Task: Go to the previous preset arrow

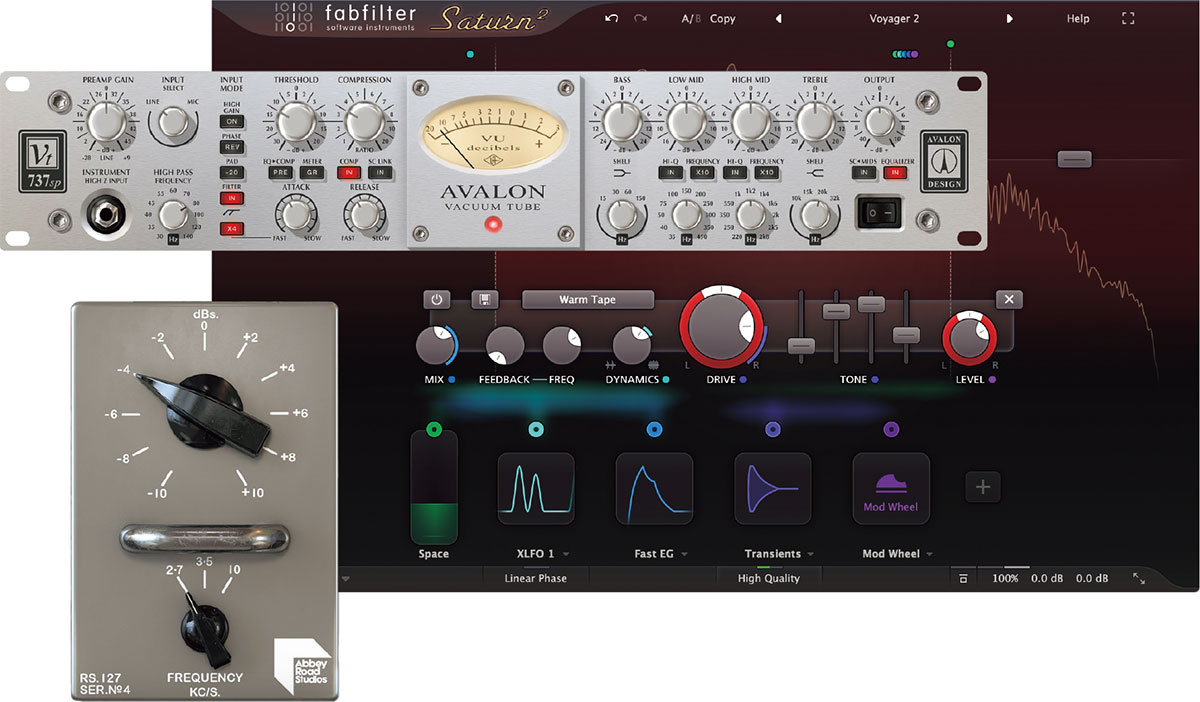Action: (779, 18)
